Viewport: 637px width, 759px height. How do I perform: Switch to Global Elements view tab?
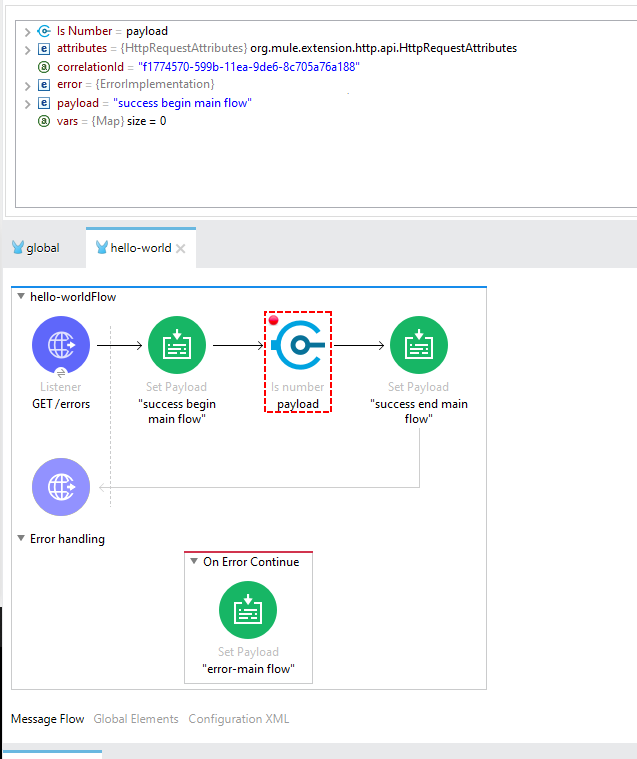pos(136,719)
